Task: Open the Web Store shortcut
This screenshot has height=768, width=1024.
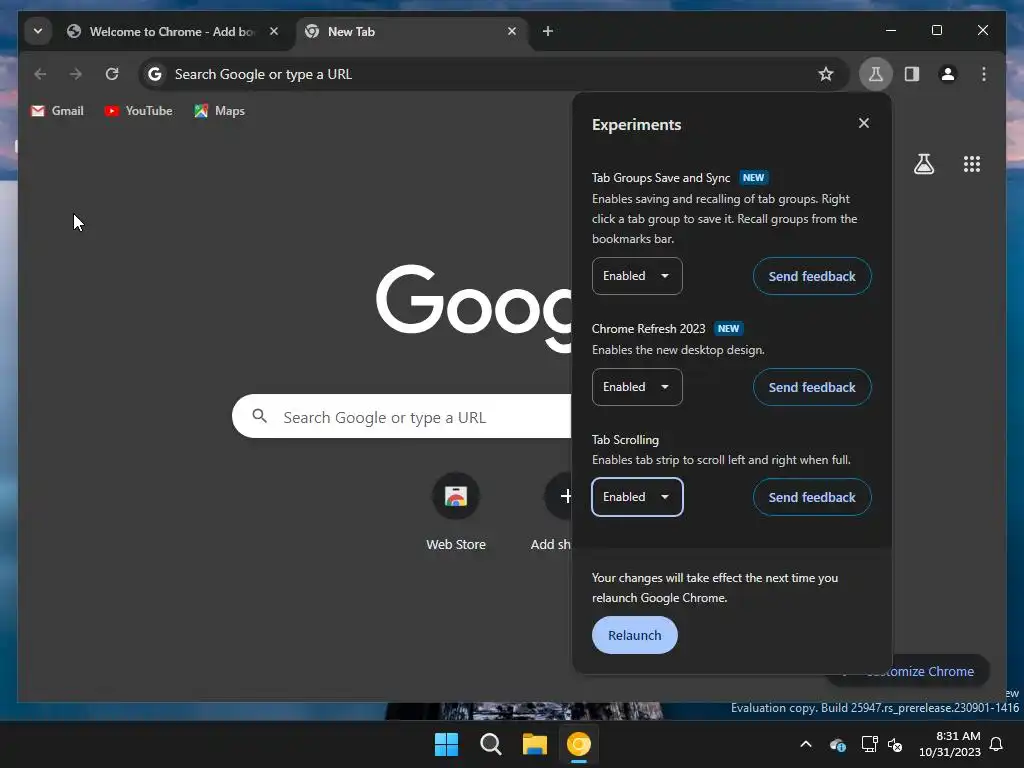Action: (x=456, y=513)
